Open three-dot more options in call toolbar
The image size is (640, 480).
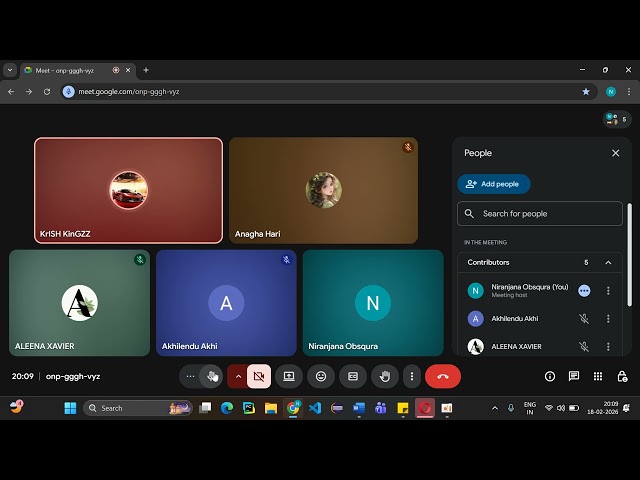(x=411, y=376)
